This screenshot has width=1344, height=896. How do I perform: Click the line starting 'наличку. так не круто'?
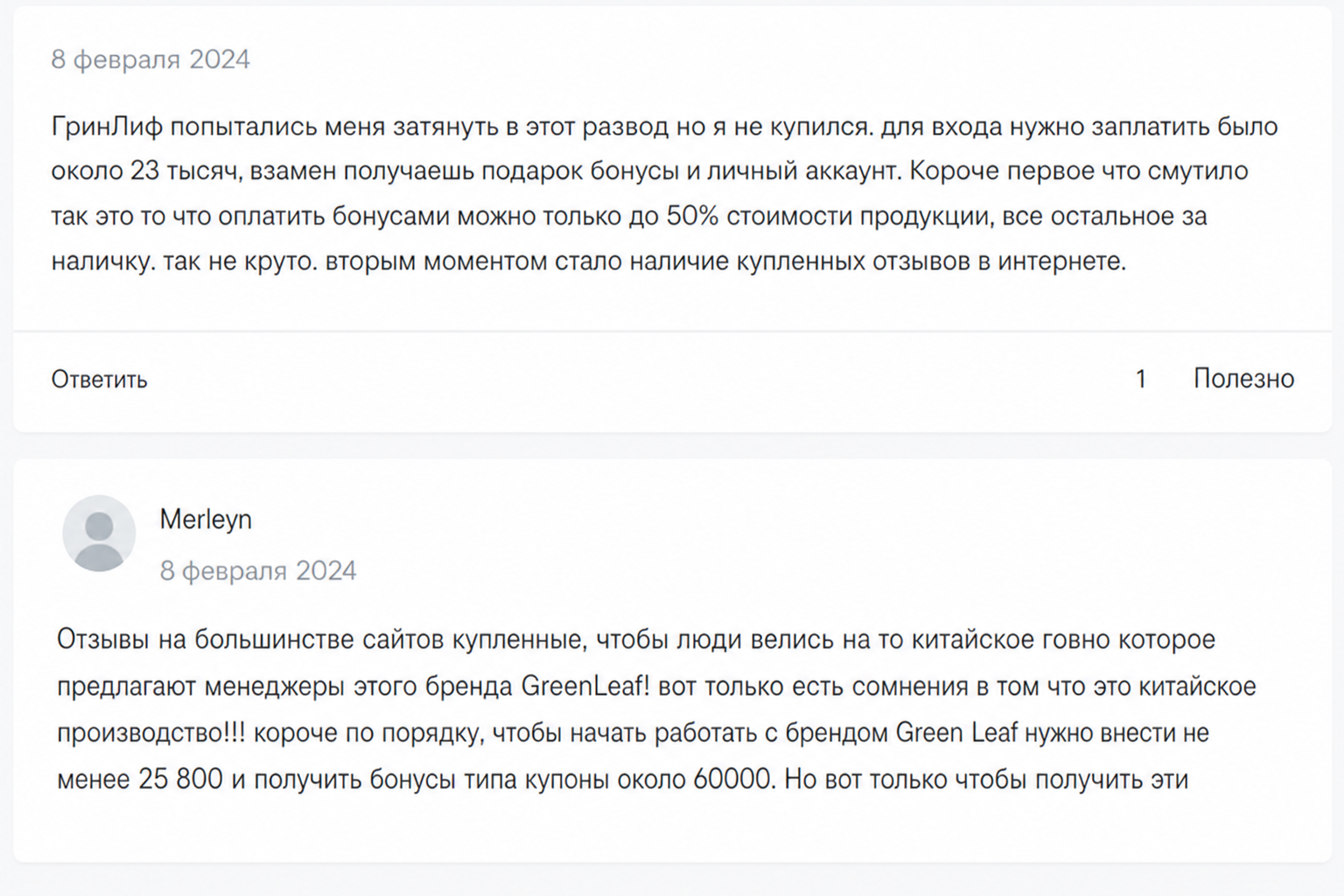(589, 261)
